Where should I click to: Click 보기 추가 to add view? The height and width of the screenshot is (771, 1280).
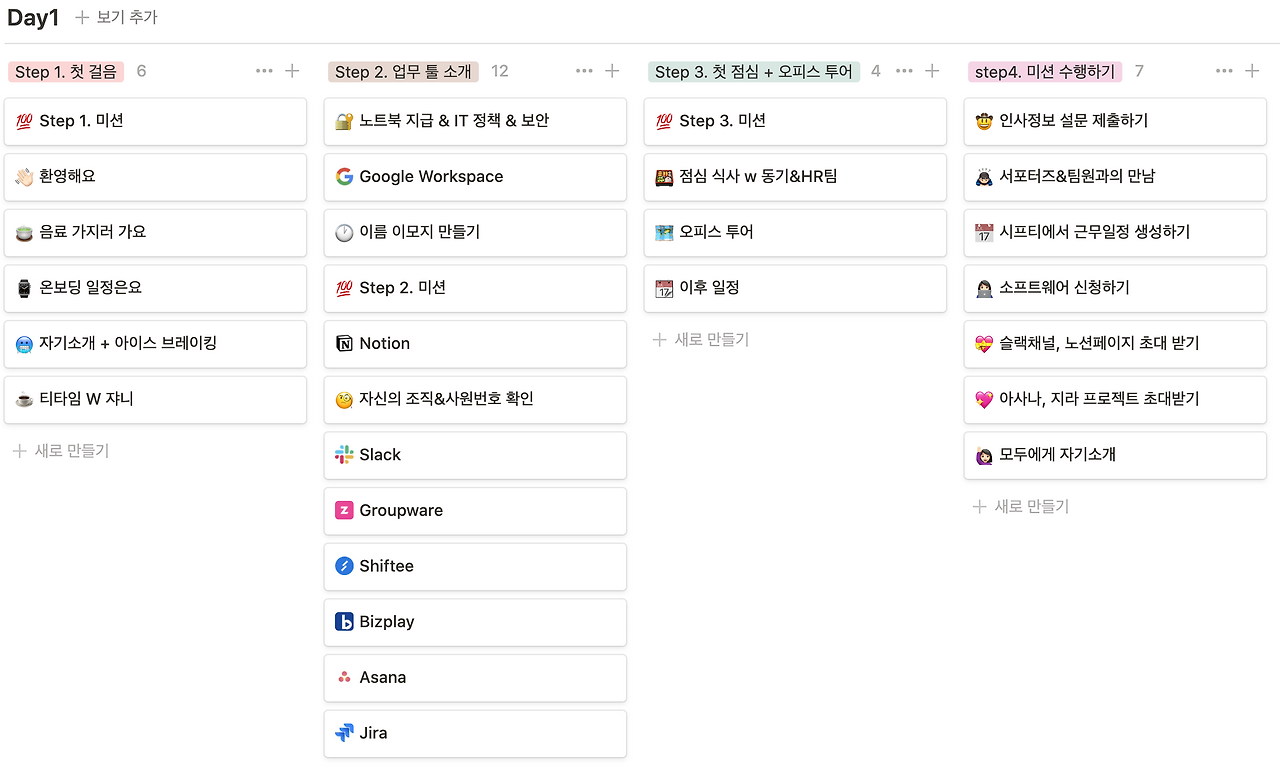[116, 17]
